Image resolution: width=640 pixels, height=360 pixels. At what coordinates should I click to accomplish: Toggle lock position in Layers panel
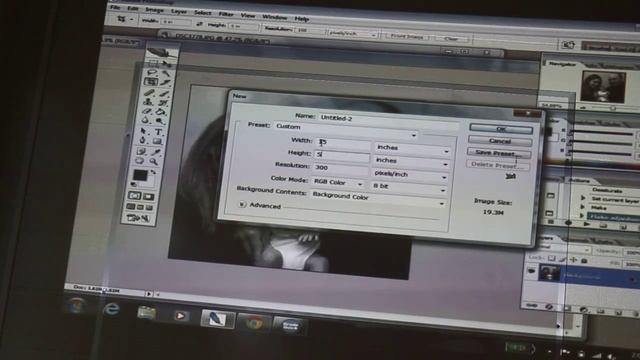click(x=573, y=259)
